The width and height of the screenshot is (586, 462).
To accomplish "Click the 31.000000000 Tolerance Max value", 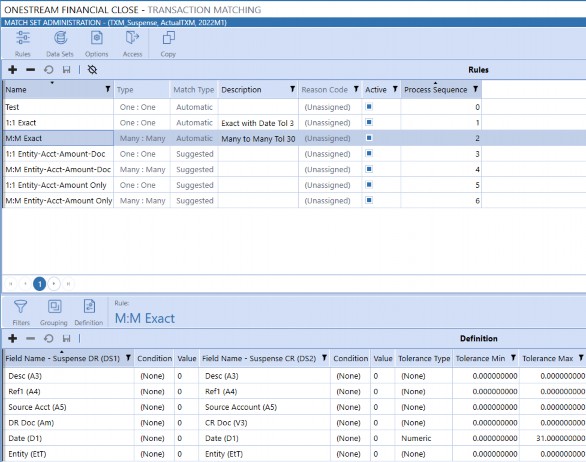I will tap(560, 438).
